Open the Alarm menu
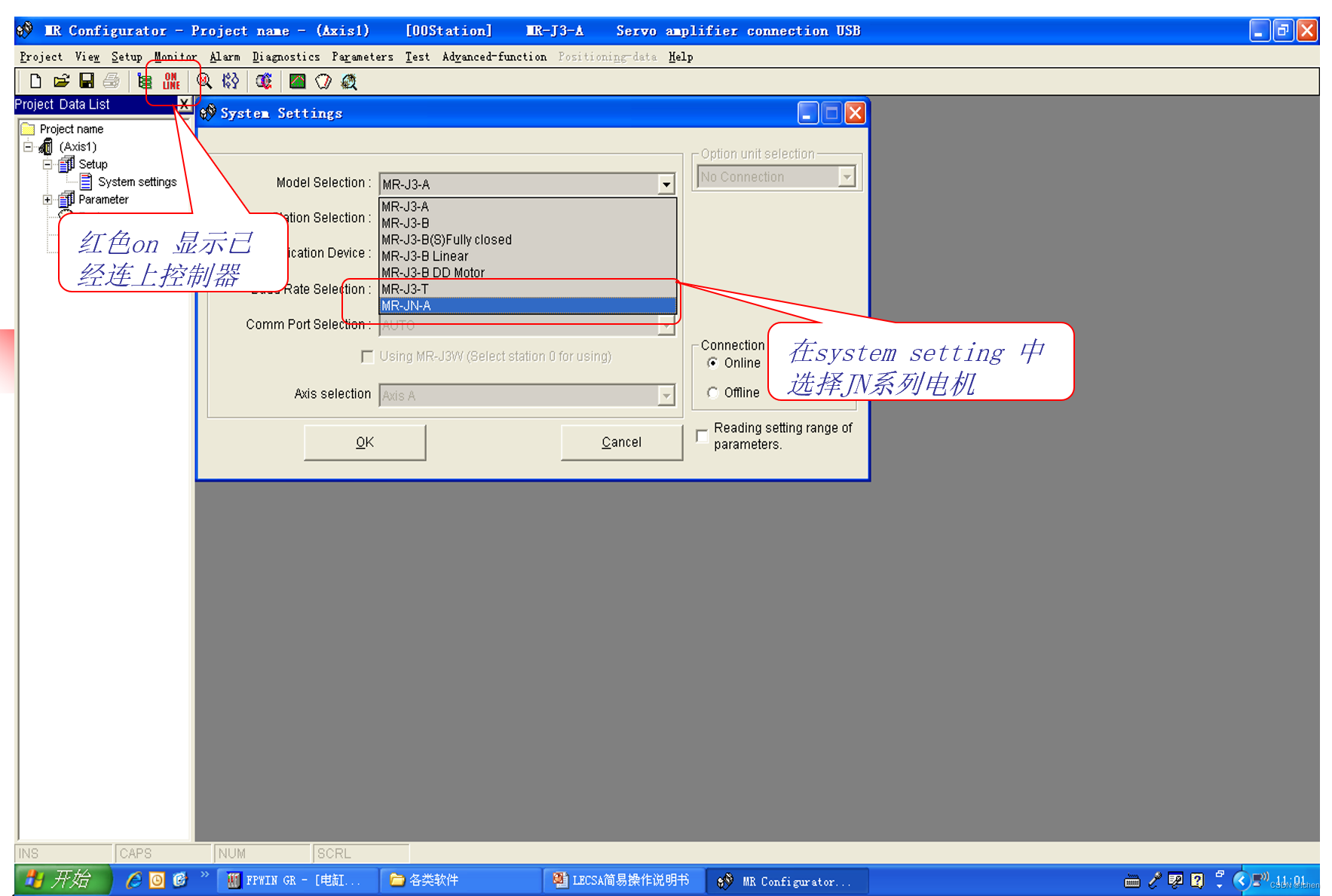Viewport: 1332px width, 896px height. click(x=225, y=57)
